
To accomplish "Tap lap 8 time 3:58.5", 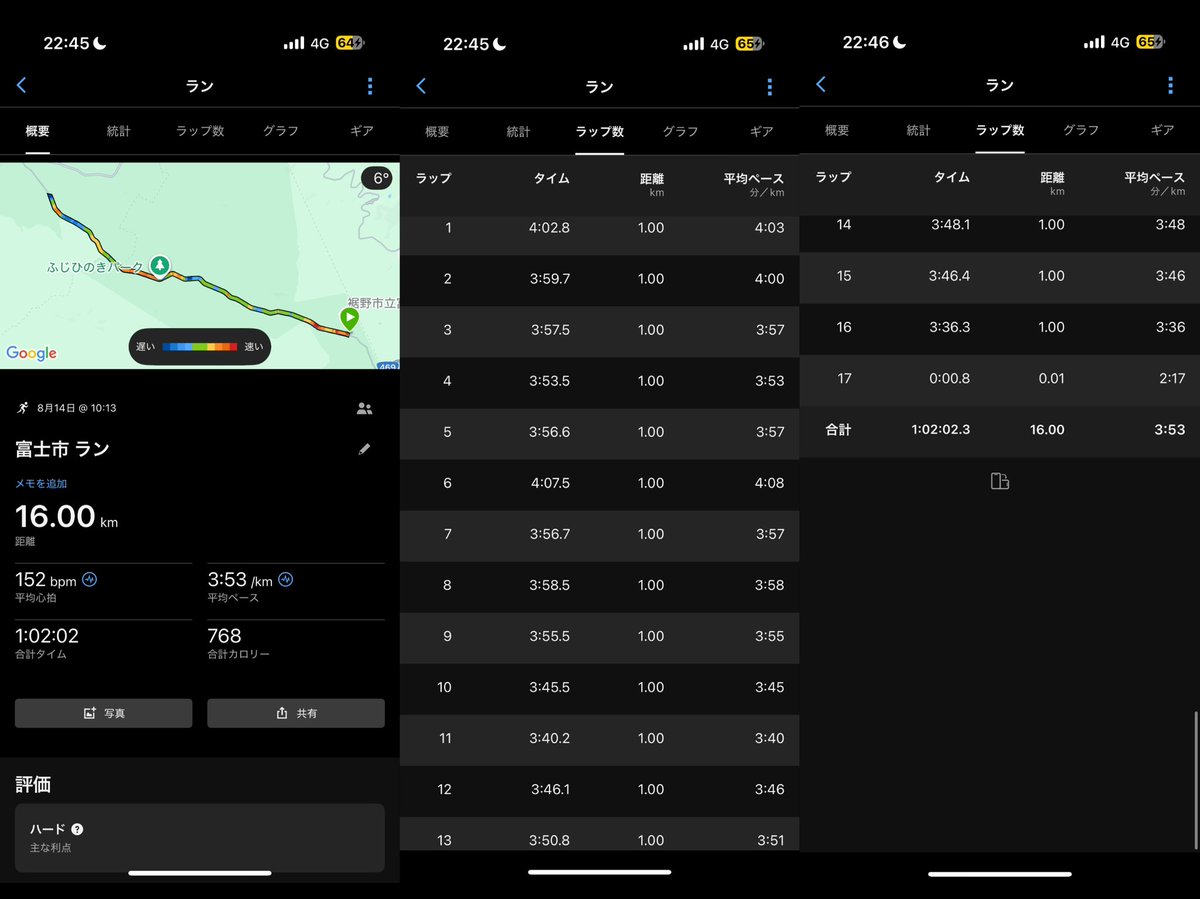I will click(x=550, y=584).
